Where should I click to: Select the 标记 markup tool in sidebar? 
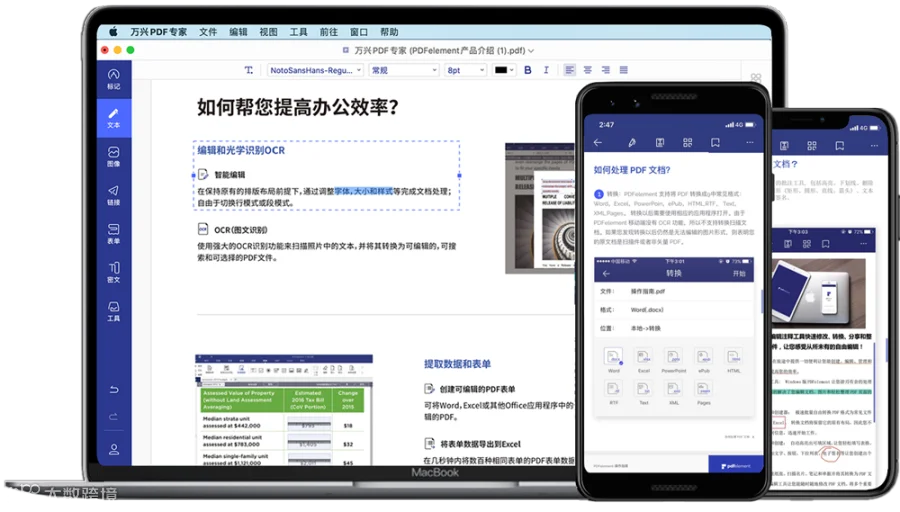[114, 79]
